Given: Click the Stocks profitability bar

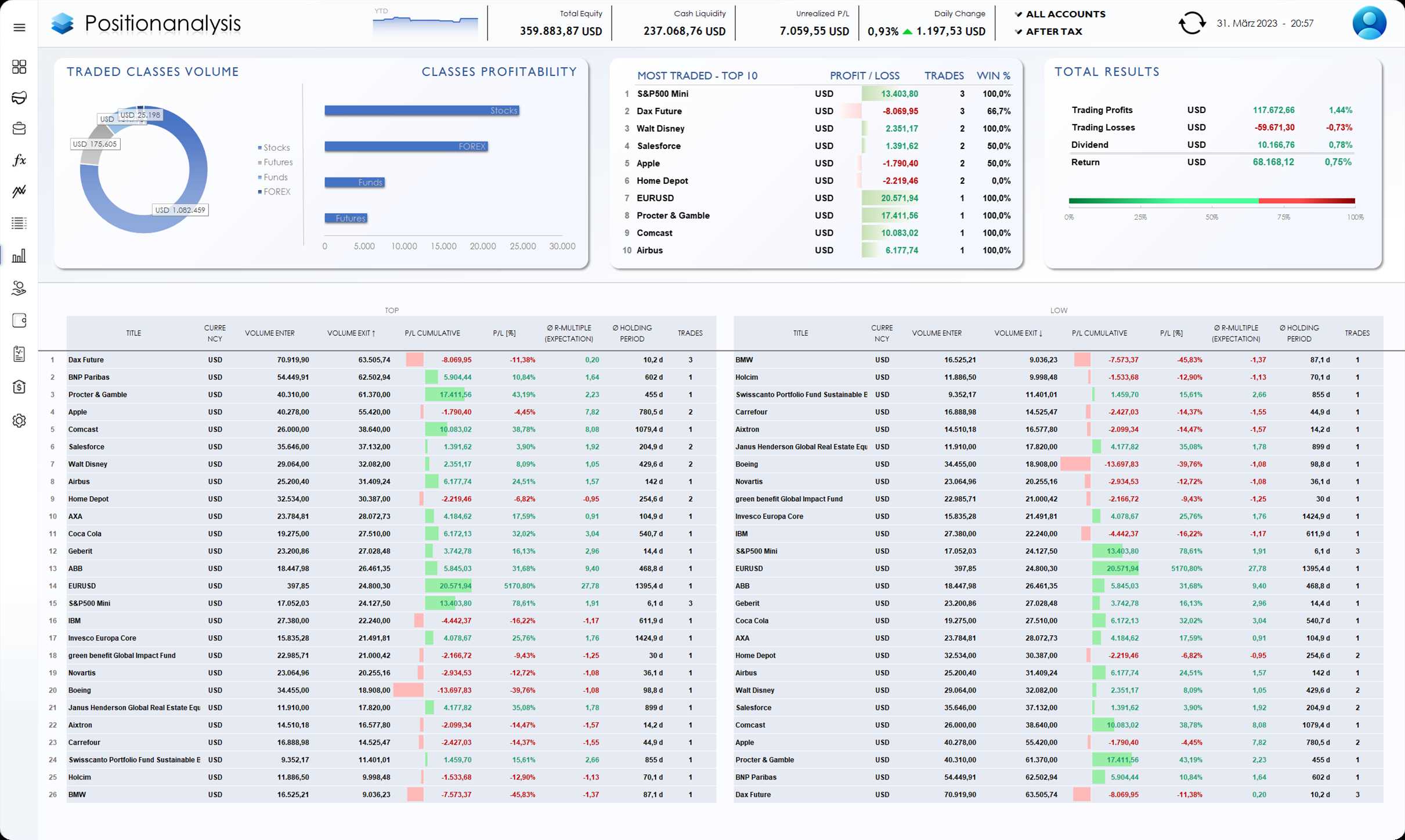Looking at the screenshot, I should pos(422,110).
